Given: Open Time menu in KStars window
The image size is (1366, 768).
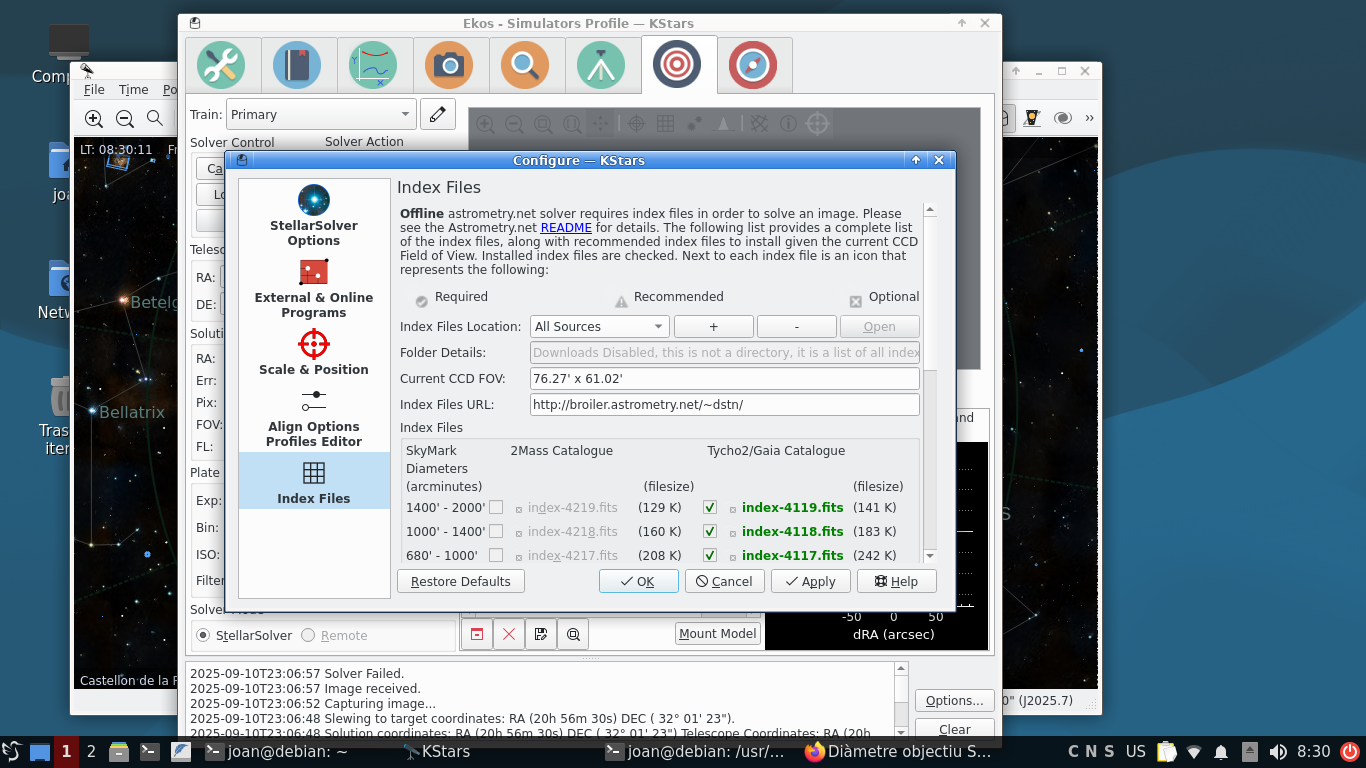Looking at the screenshot, I should coord(133,90).
